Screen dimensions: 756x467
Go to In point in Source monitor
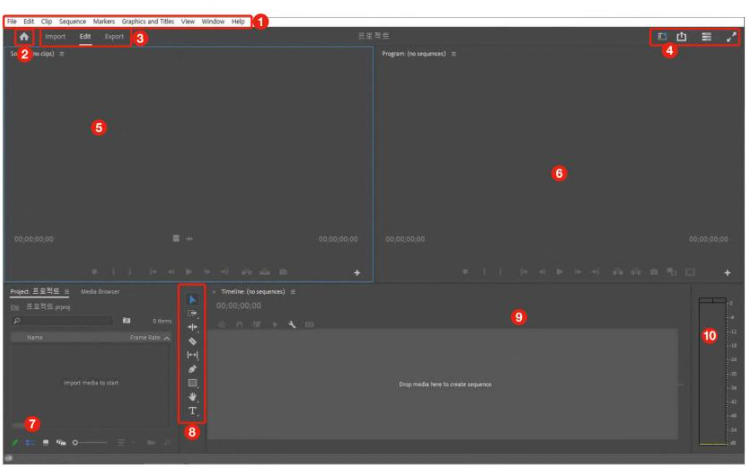[x=153, y=272]
